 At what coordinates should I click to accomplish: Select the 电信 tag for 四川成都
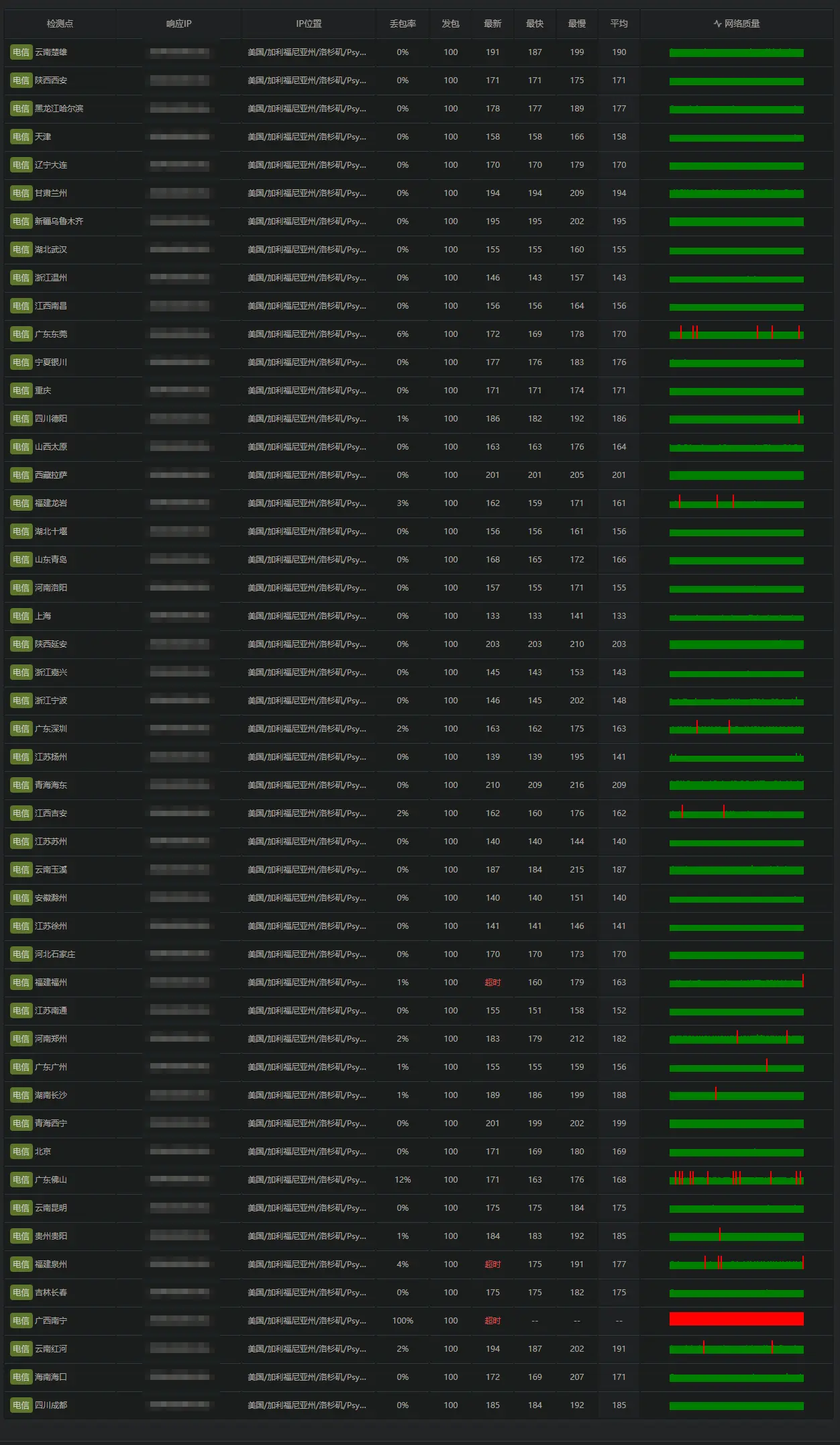[x=21, y=1405]
